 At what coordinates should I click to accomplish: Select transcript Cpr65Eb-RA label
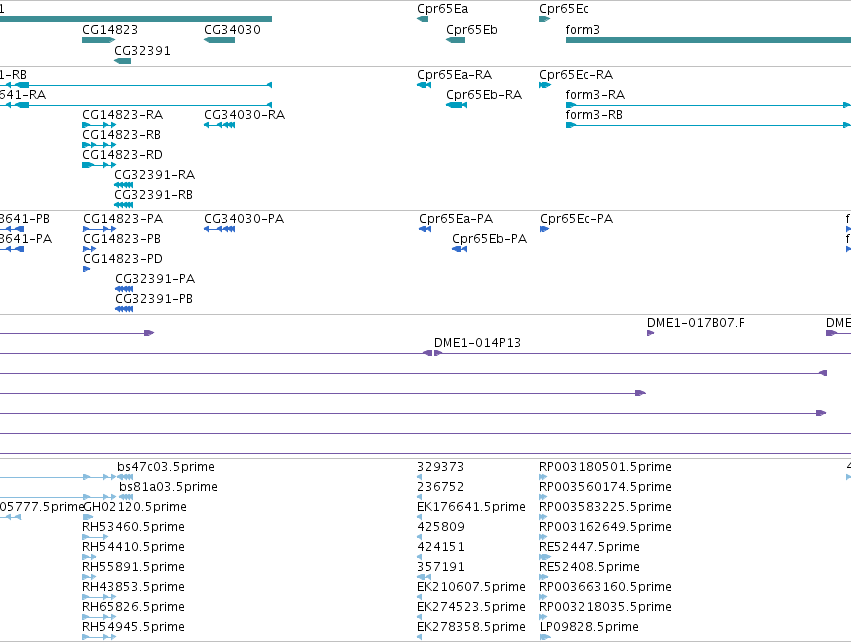[x=484, y=95]
